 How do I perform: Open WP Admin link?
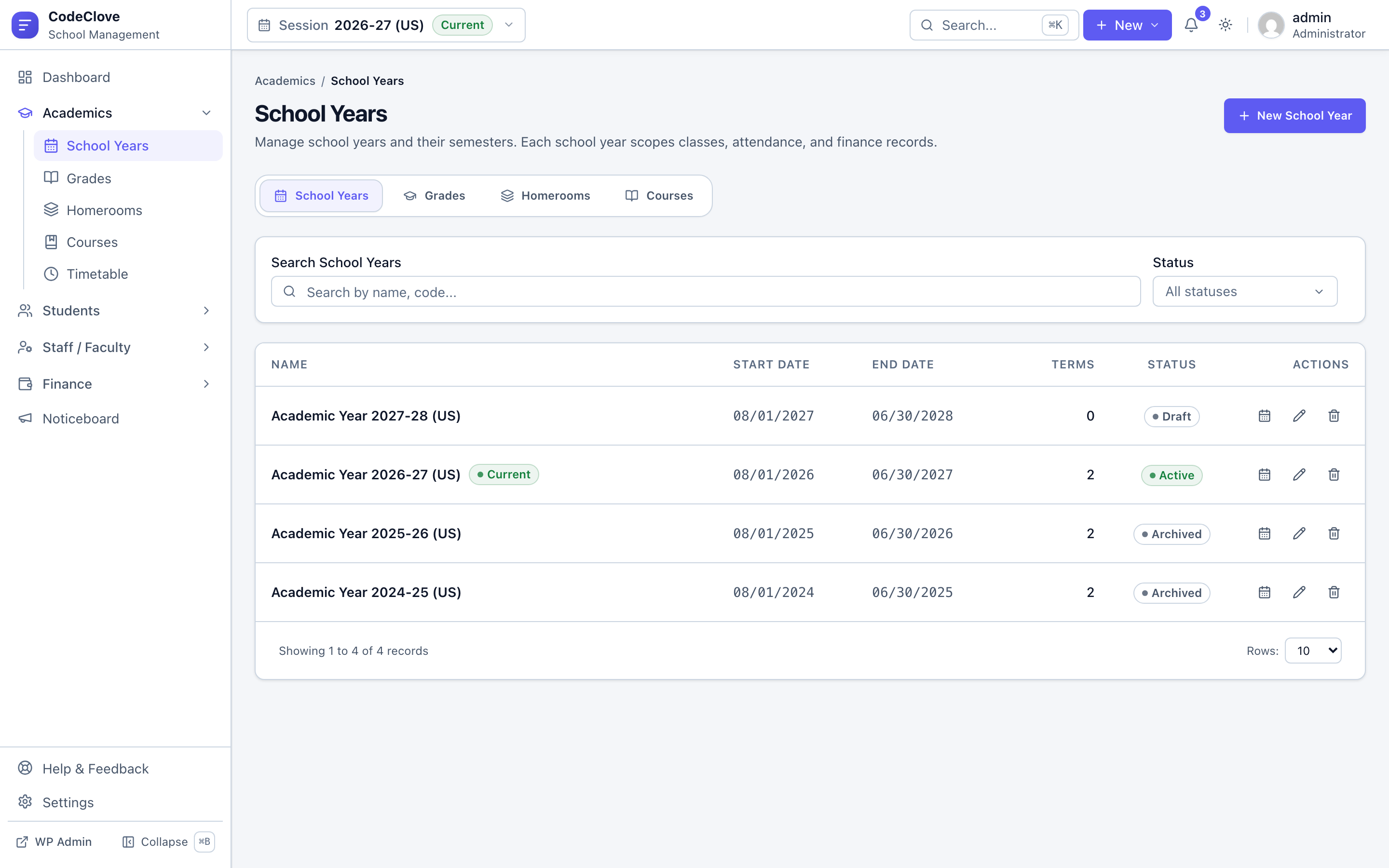[x=54, y=842]
